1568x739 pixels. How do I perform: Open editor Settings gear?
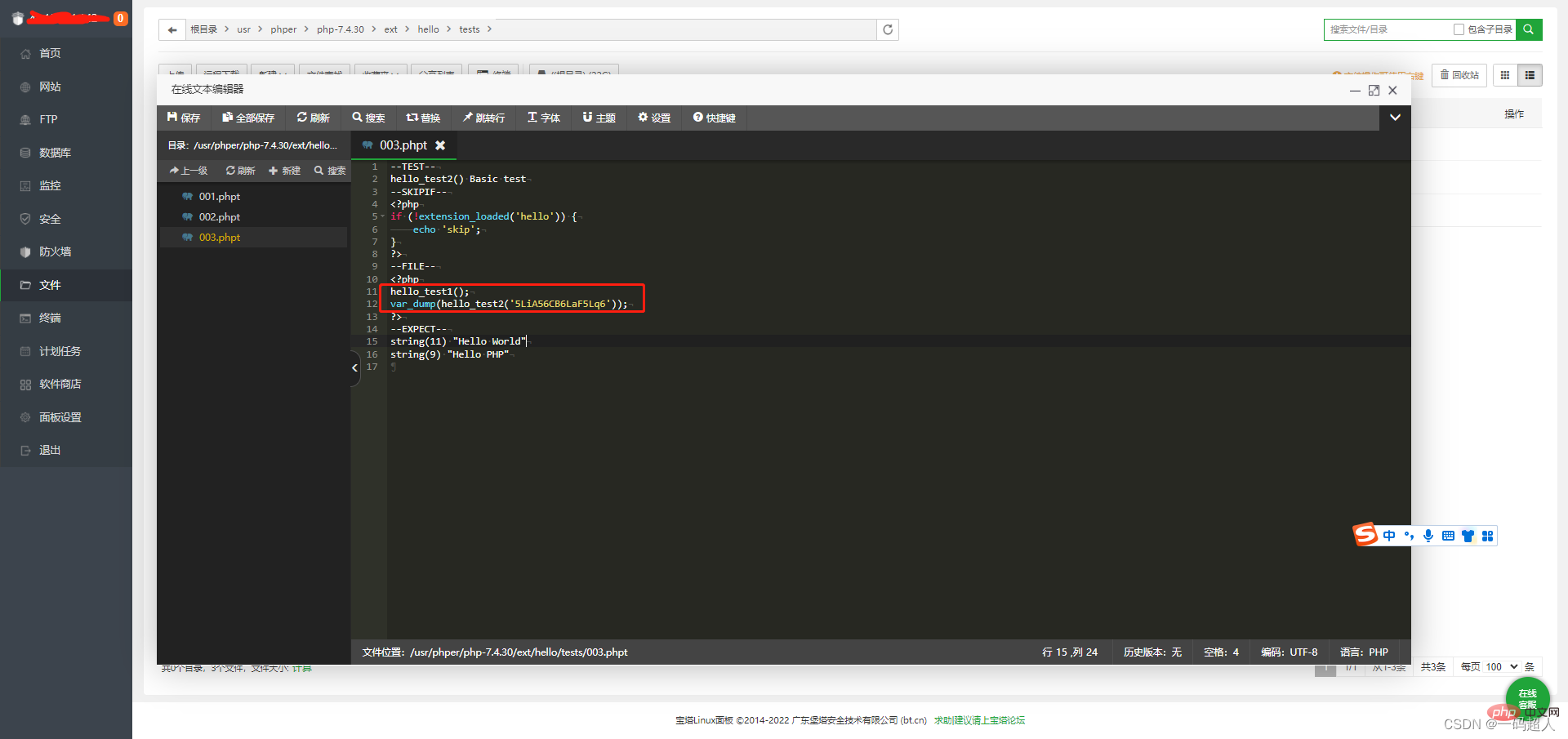[x=654, y=118]
